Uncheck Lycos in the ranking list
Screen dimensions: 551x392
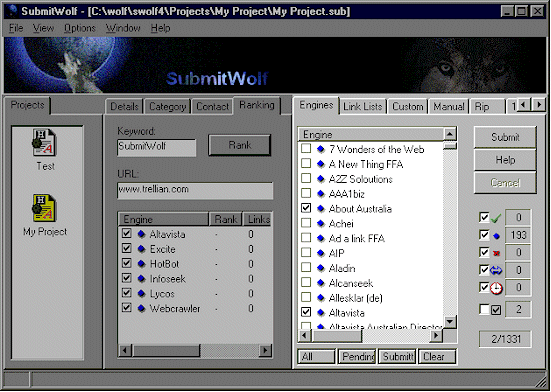click(127, 293)
